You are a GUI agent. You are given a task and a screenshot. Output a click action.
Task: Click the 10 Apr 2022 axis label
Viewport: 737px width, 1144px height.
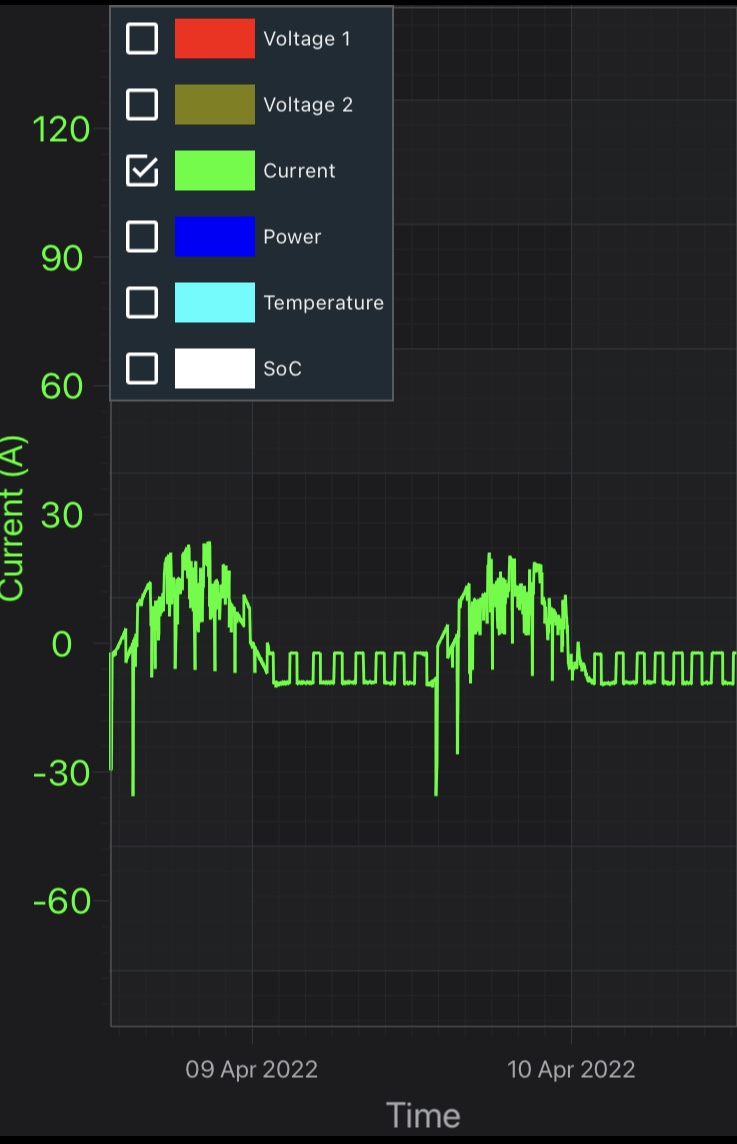click(x=571, y=1070)
